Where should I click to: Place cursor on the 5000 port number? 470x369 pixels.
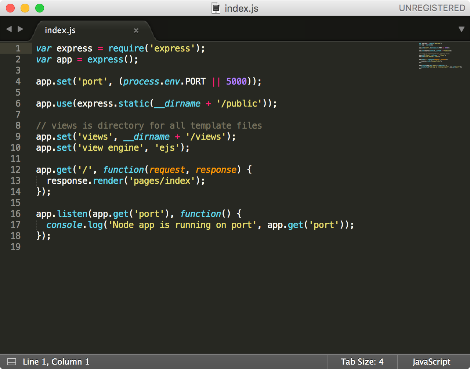(236, 81)
